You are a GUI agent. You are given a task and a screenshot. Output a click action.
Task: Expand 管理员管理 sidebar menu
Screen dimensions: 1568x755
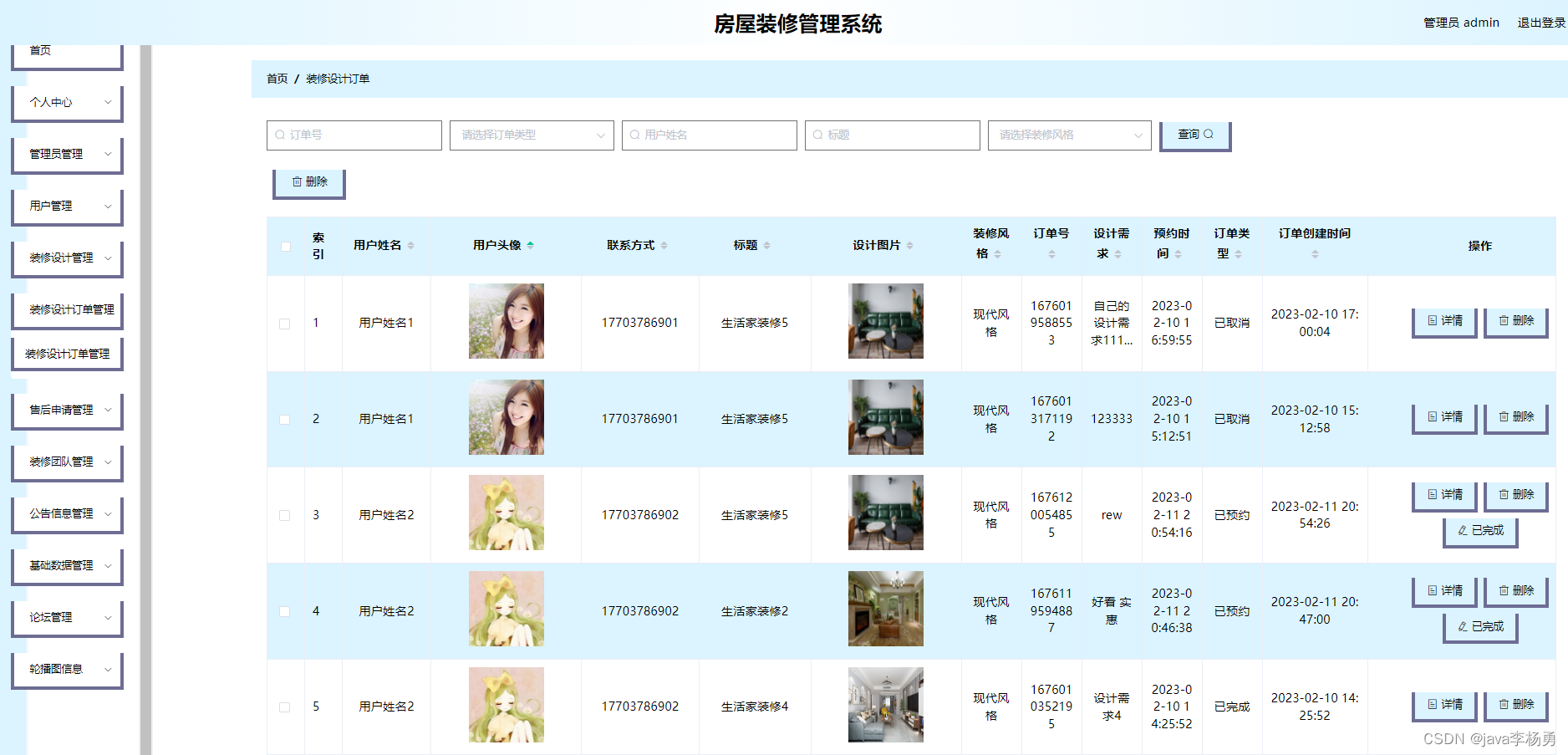68,155
